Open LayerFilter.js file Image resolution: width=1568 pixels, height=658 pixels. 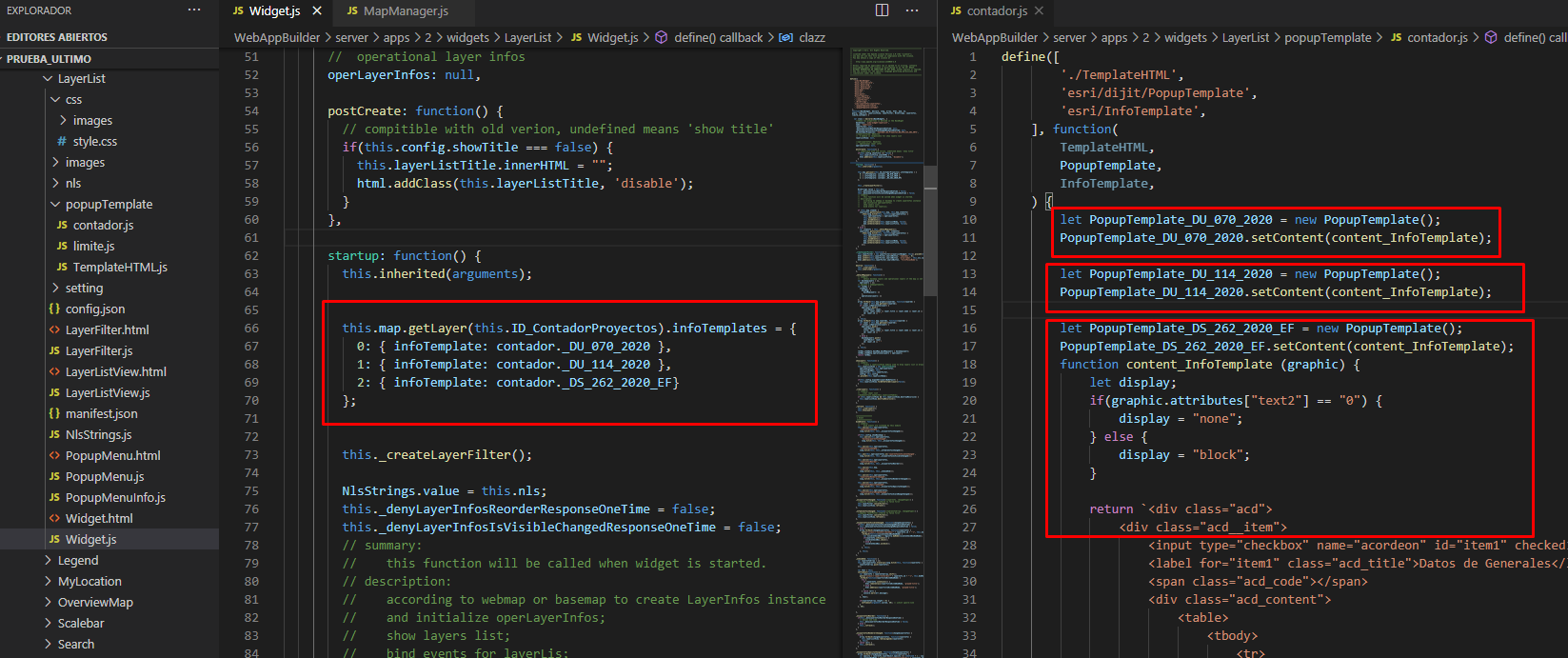99,351
